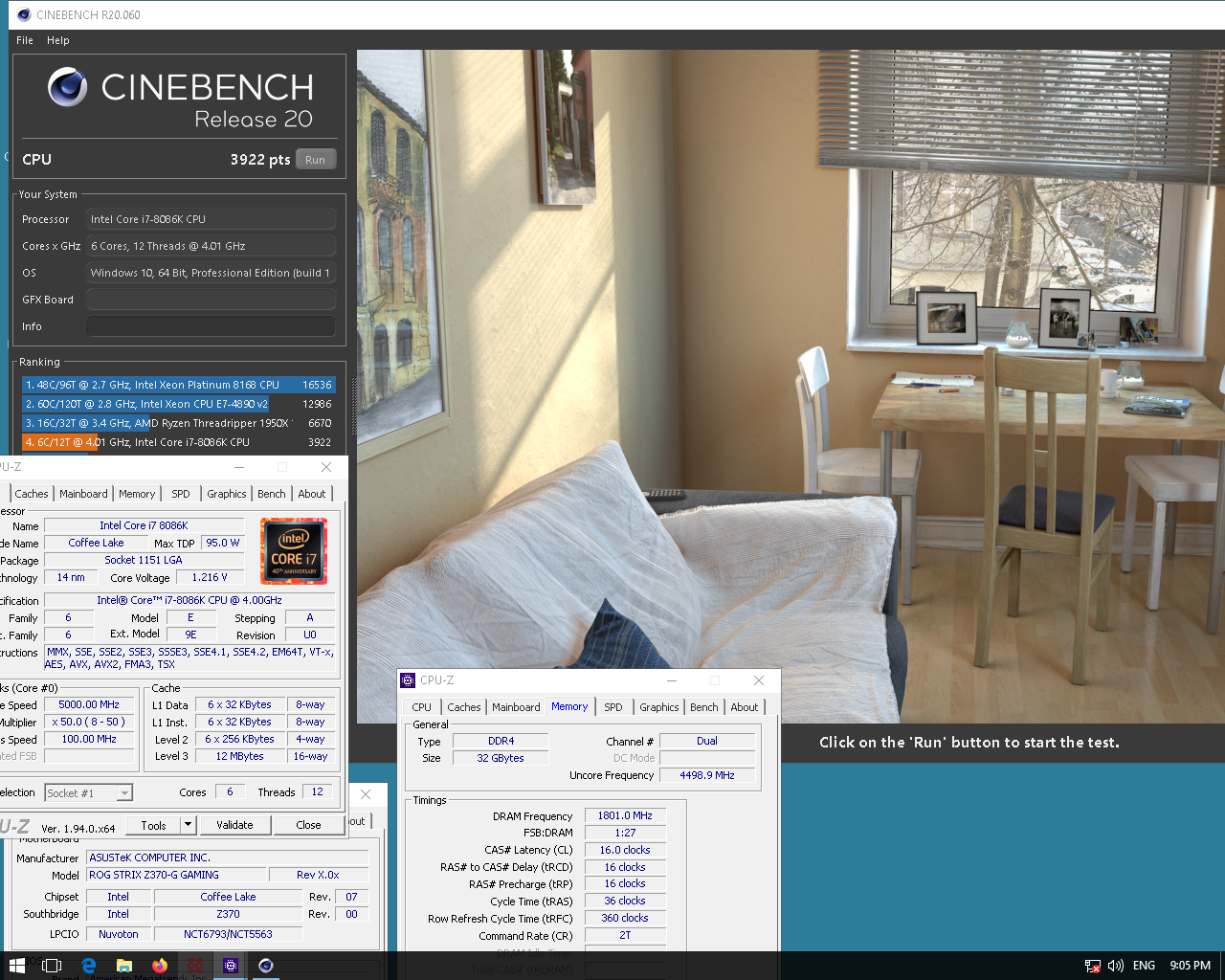This screenshot has width=1225, height=980.
Task: Click the Tools button in CPU-Z
Action: click(153, 825)
